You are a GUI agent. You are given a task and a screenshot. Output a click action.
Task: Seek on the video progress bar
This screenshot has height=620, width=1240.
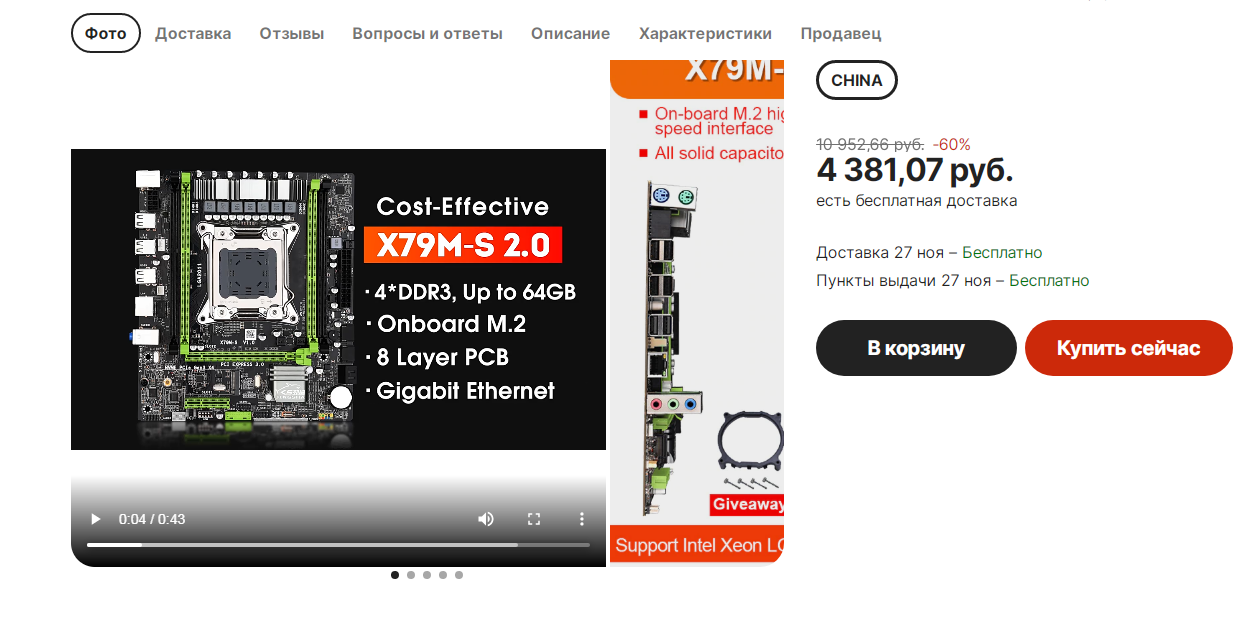[338, 545]
